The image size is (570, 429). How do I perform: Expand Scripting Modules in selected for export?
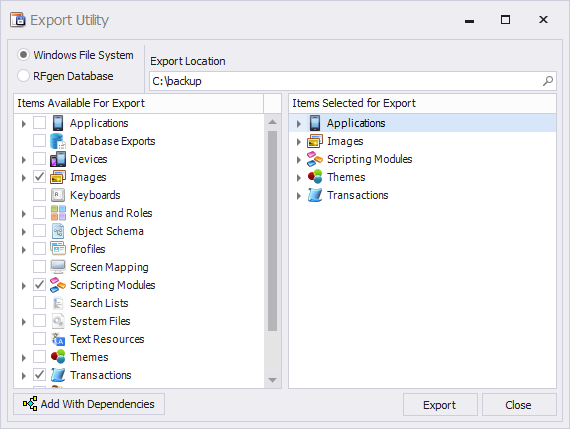(x=298, y=160)
